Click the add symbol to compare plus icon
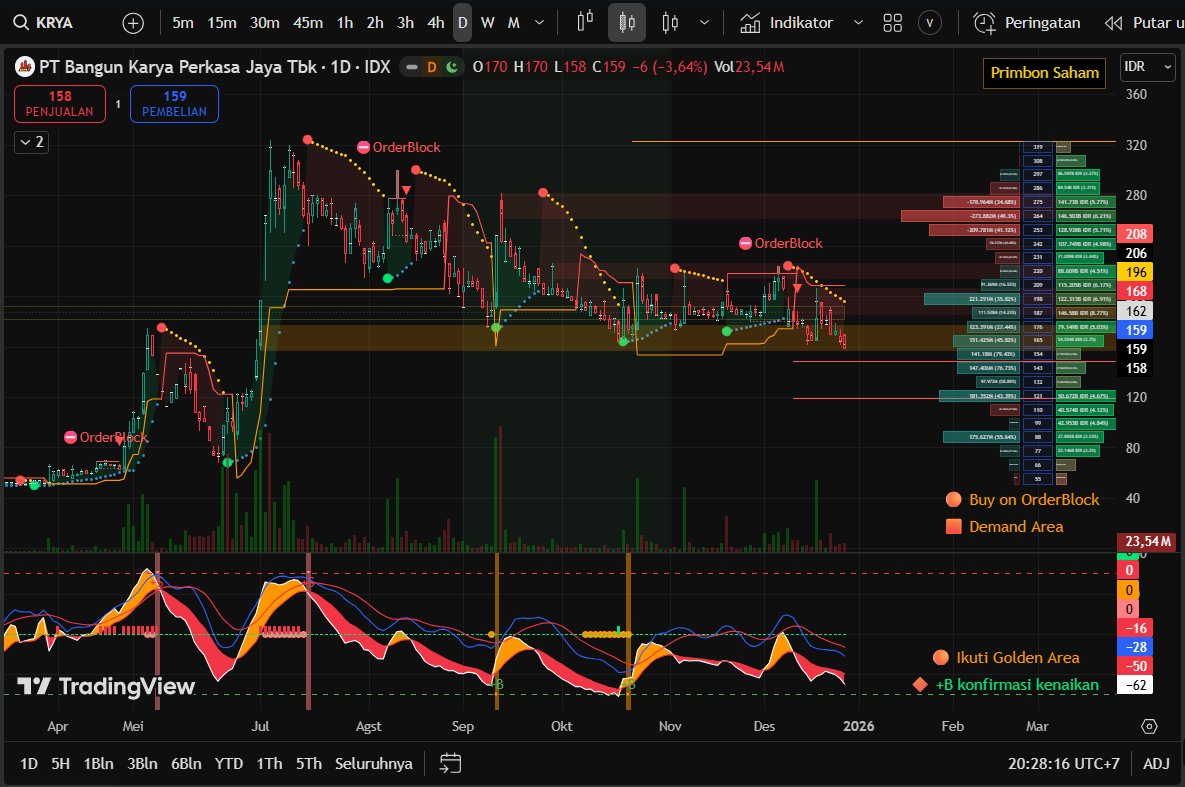The image size is (1185, 787). [133, 23]
